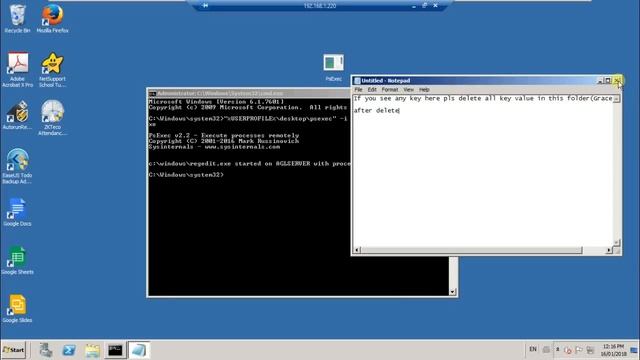The height and width of the screenshot is (360, 640).
Task: Open the Format menu in Notepad
Action: pyautogui.click(x=390, y=89)
